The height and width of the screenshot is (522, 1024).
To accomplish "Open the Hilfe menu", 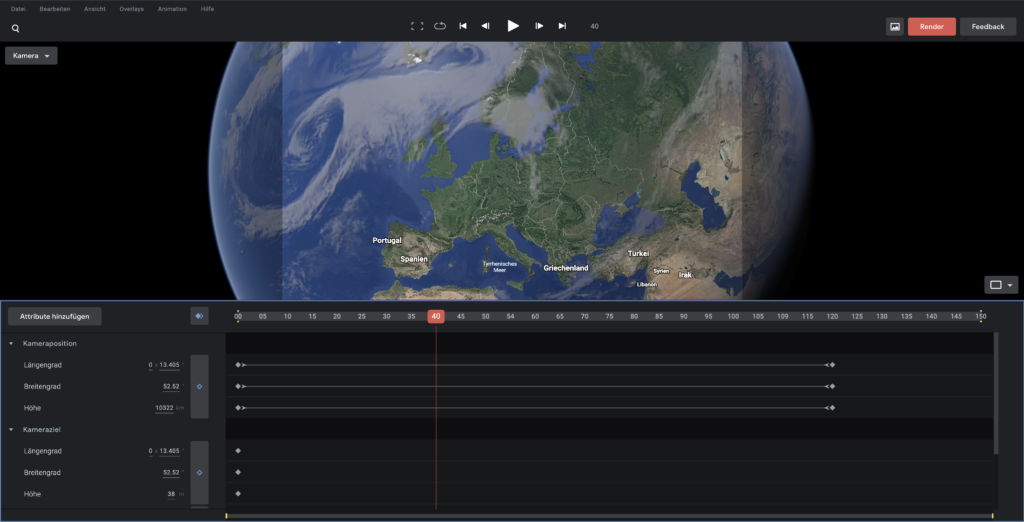I will point(207,9).
